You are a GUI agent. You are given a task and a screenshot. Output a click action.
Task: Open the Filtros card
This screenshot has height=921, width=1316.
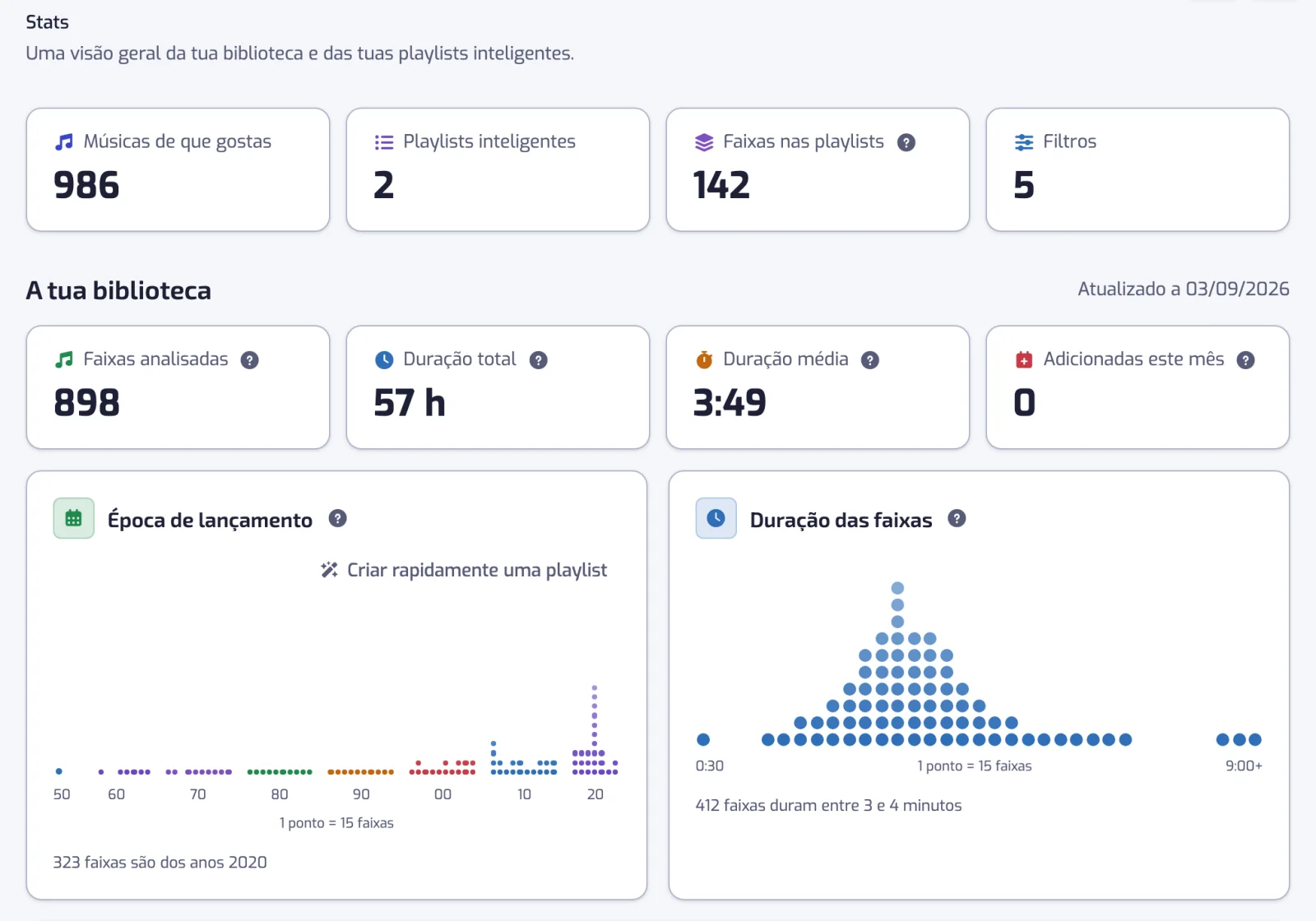pos(1138,170)
